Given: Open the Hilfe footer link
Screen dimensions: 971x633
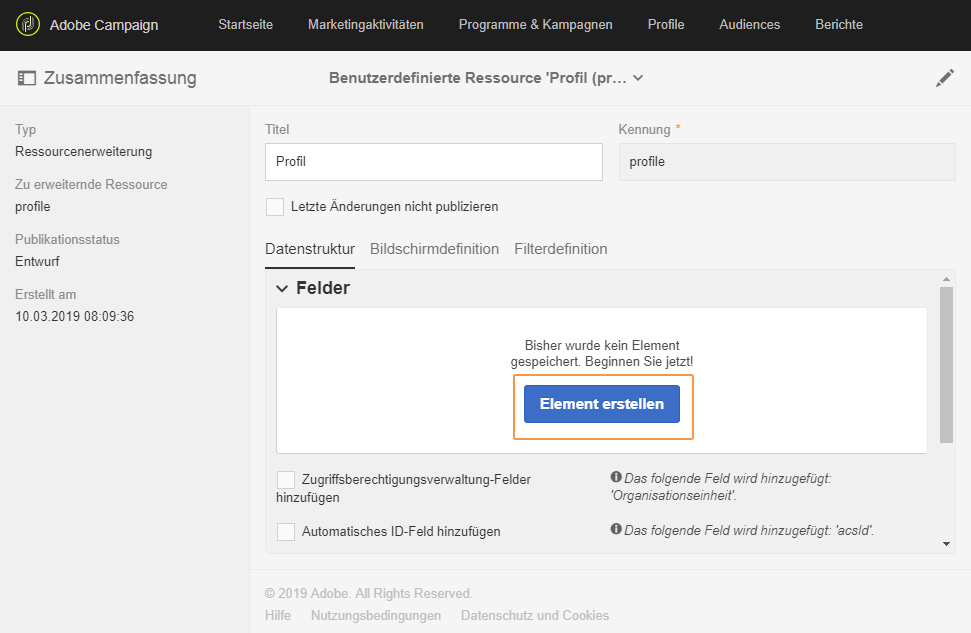Looking at the screenshot, I should 278,616.
